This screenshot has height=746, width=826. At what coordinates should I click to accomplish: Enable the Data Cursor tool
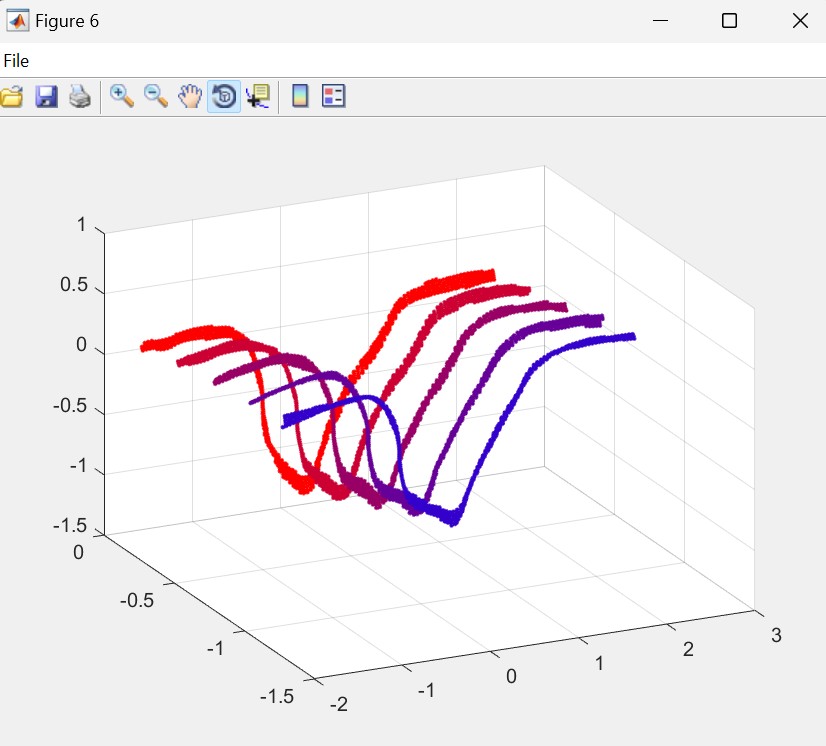click(258, 96)
